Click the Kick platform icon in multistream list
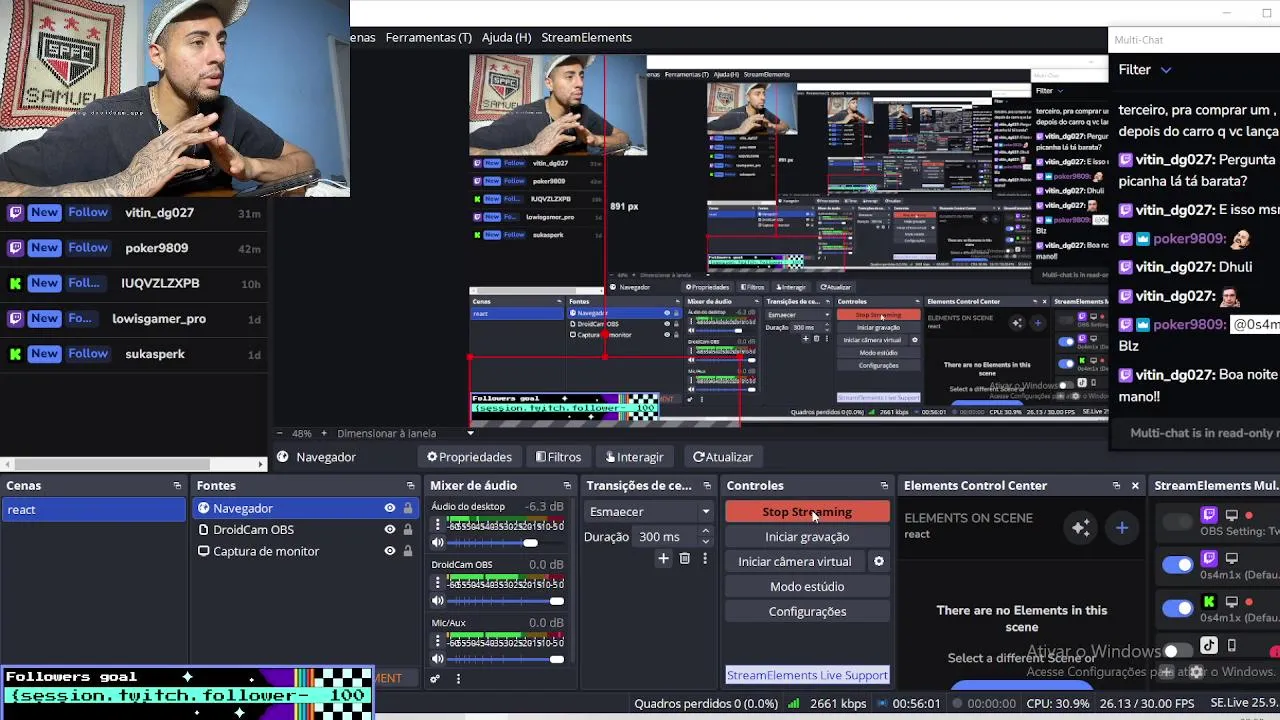The image size is (1280, 720). click(1209, 602)
